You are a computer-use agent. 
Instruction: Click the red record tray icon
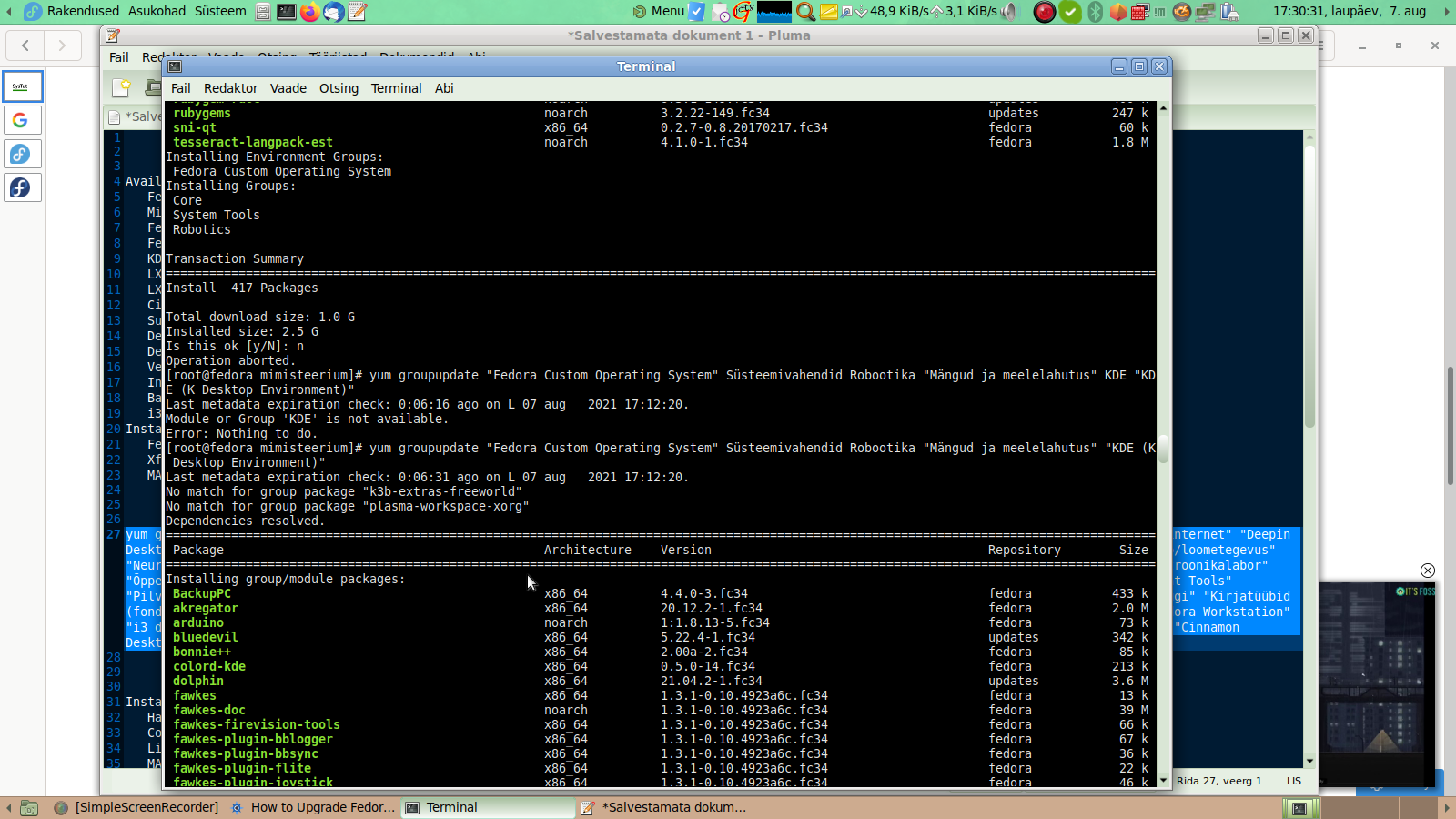[1045, 12]
